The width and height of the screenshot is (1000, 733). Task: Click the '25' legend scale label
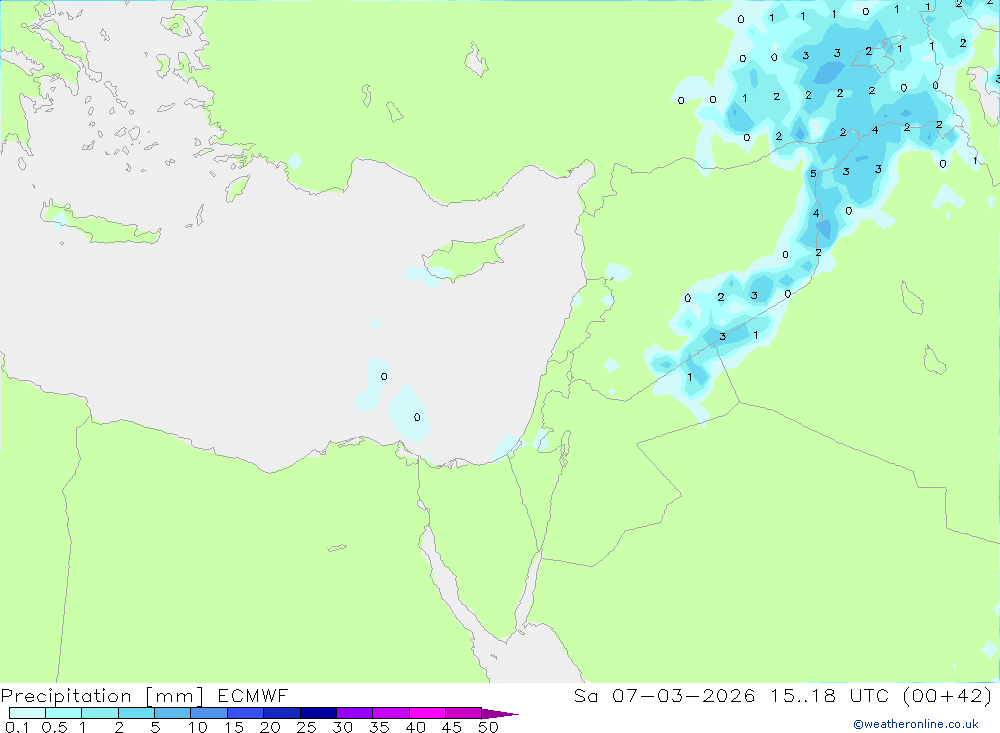(306, 727)
